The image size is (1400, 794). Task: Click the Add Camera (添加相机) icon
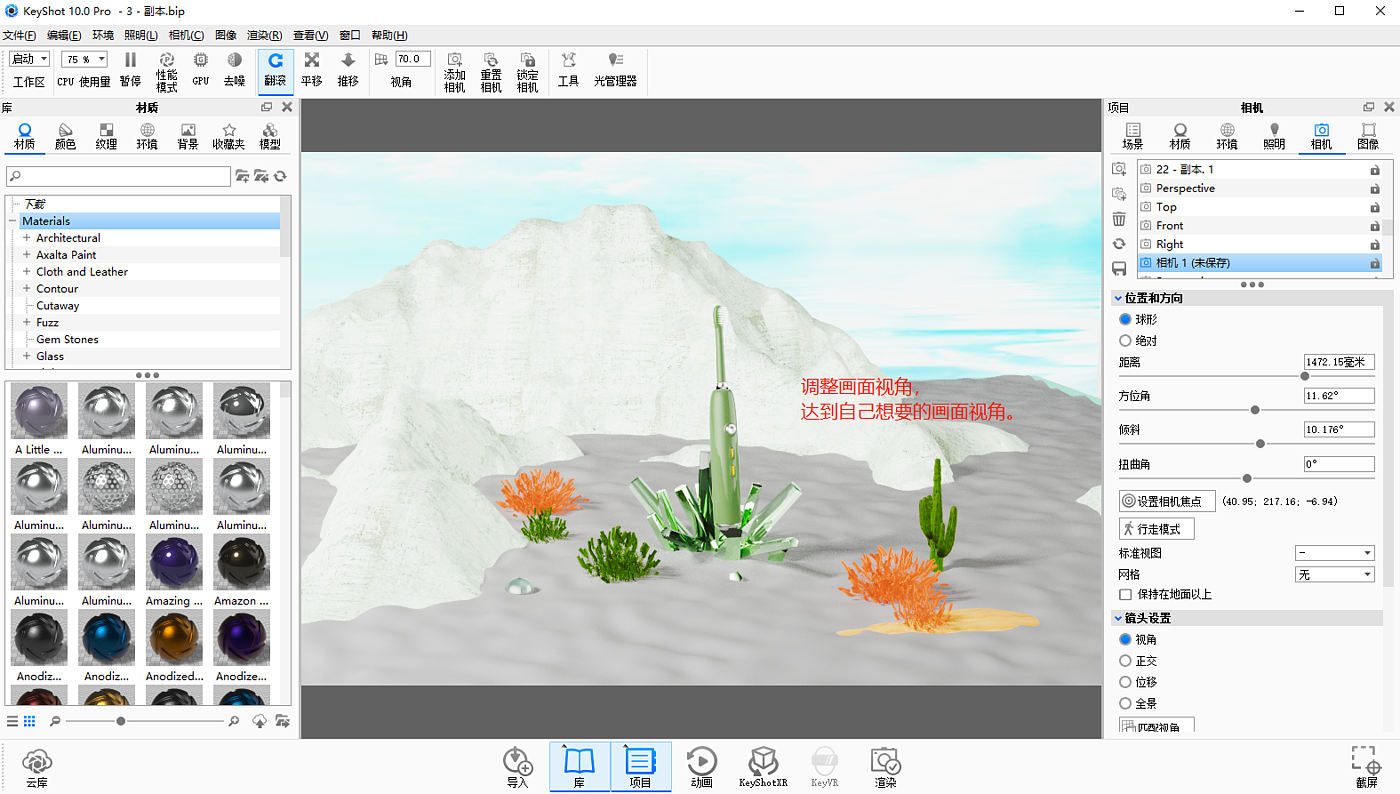pyautogui.click(x=454, y=70)
